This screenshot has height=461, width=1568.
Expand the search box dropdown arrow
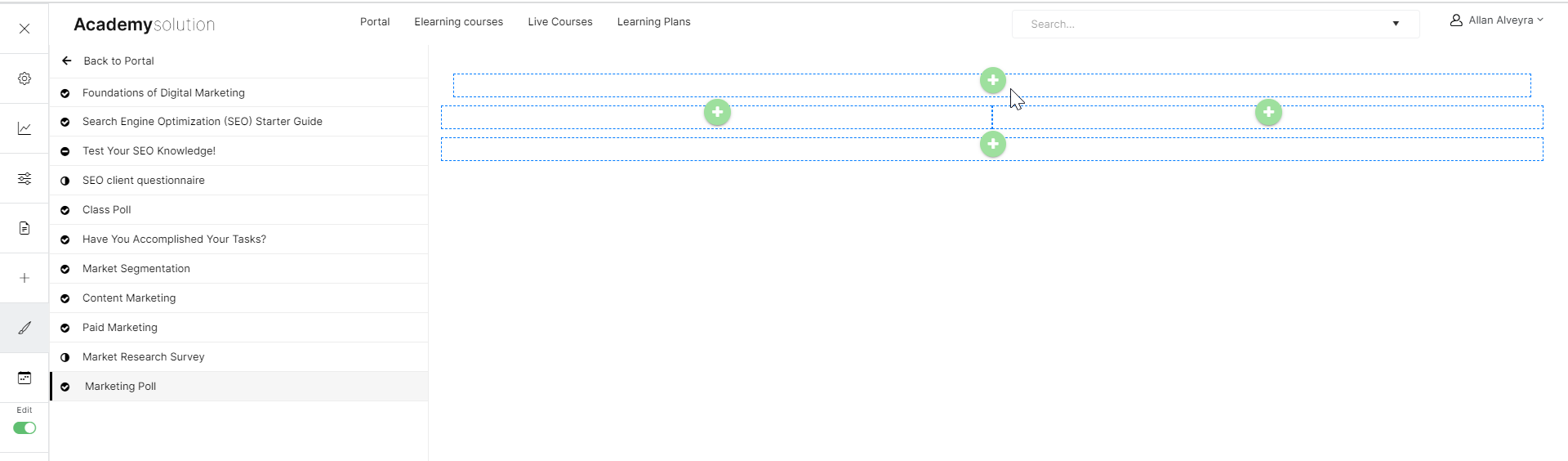(1396, 24)
